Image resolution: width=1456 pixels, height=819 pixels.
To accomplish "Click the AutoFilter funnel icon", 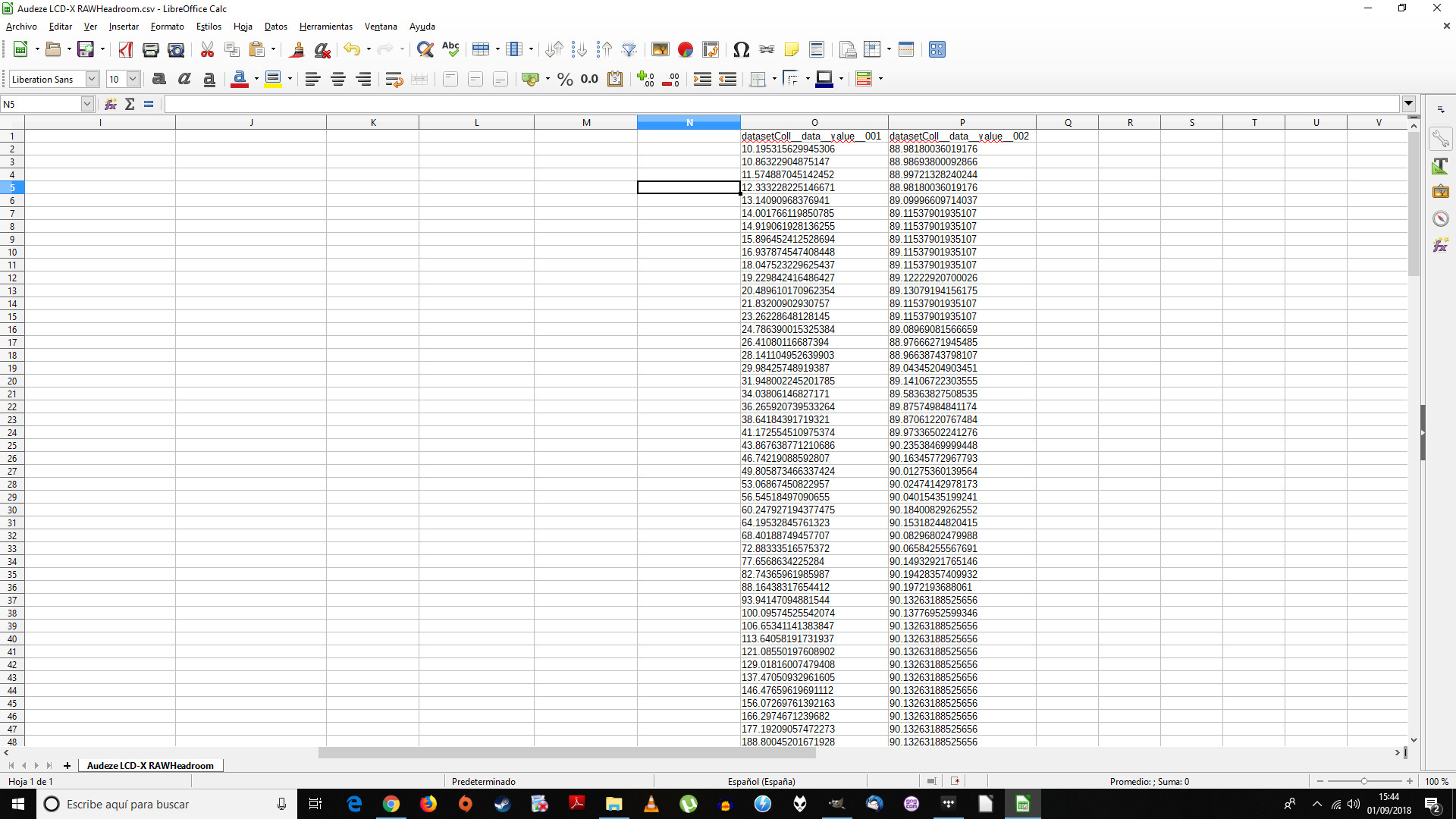I will [629, 50].
